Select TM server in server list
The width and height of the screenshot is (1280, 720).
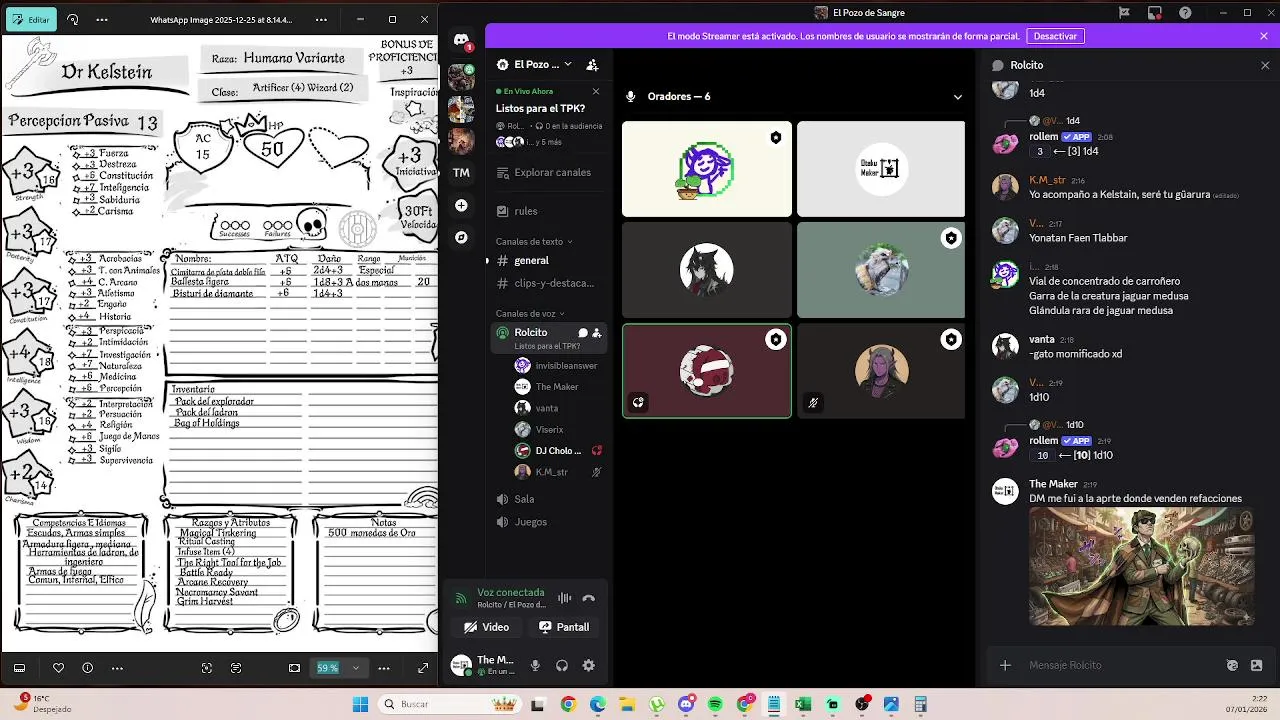tap(461, 172)
